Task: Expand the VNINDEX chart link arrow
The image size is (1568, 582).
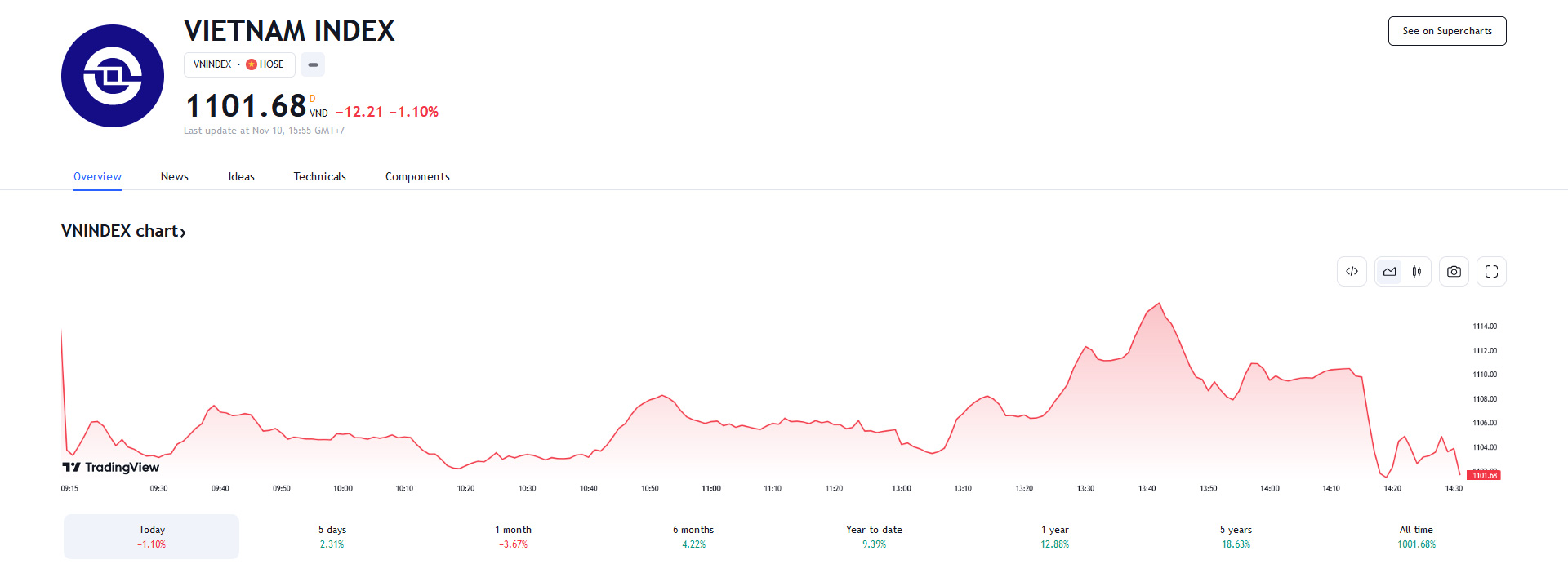Action: (x=183, y=233)
